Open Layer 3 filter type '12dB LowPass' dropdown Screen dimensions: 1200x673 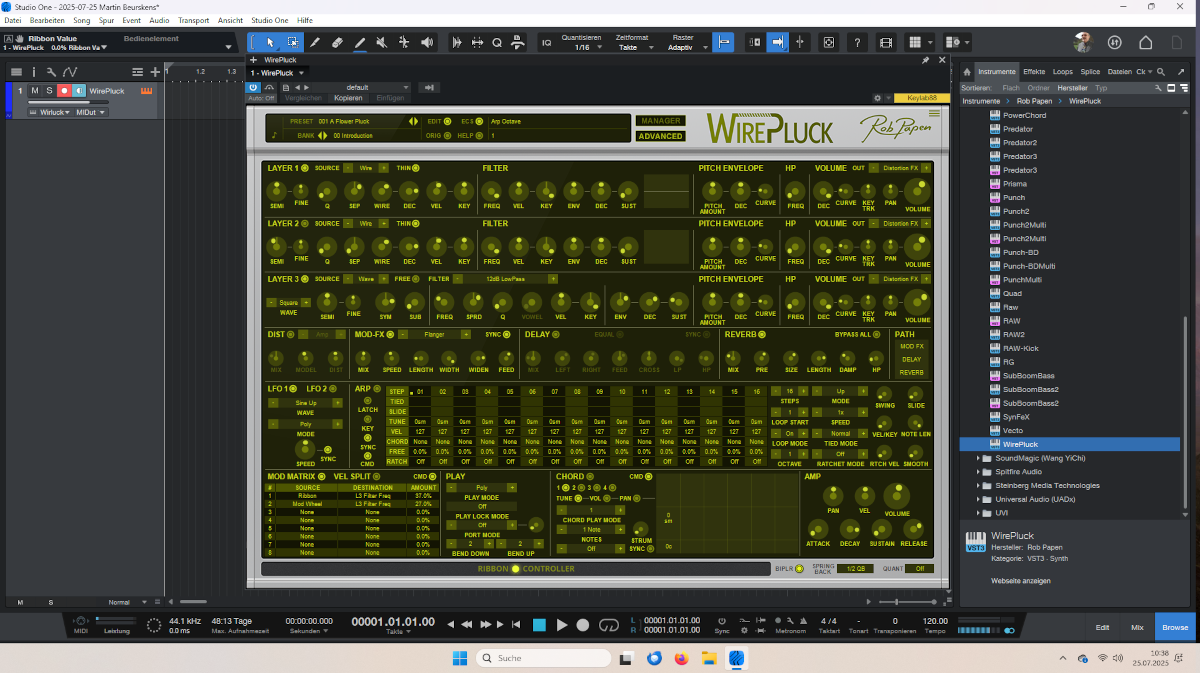[504, 279]
